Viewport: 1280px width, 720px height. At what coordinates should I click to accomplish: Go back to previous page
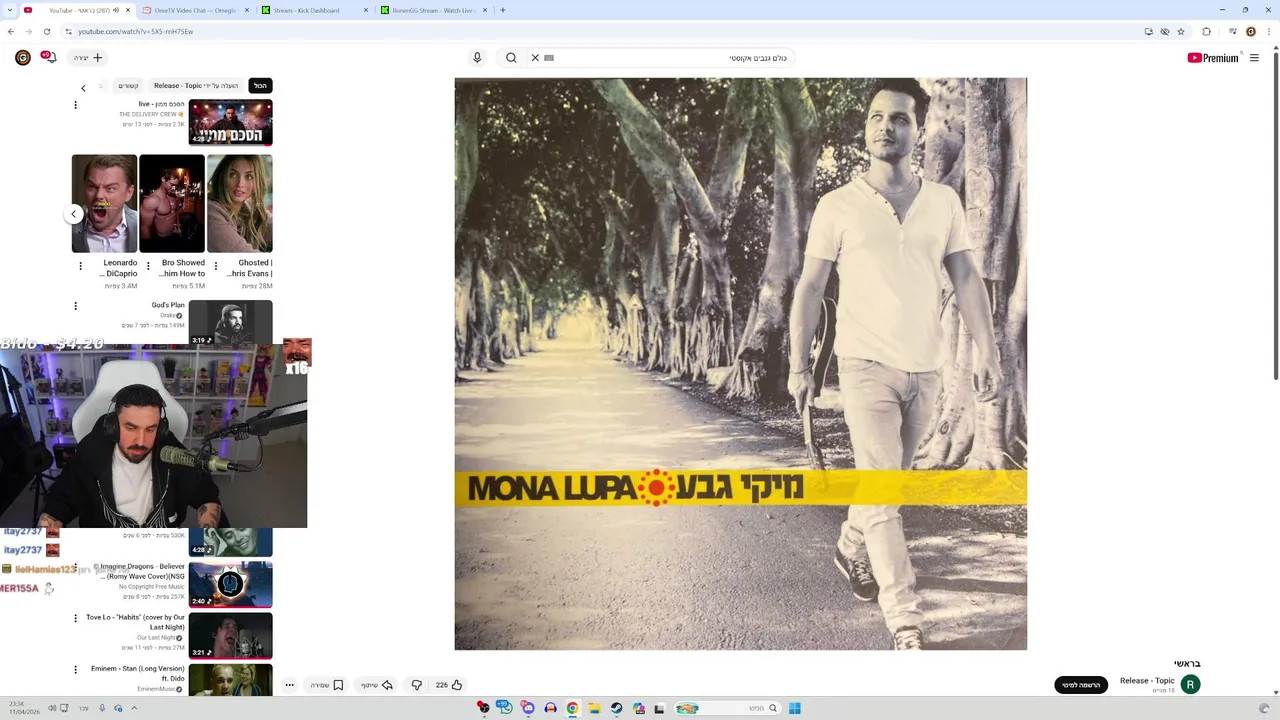point(11,31)
